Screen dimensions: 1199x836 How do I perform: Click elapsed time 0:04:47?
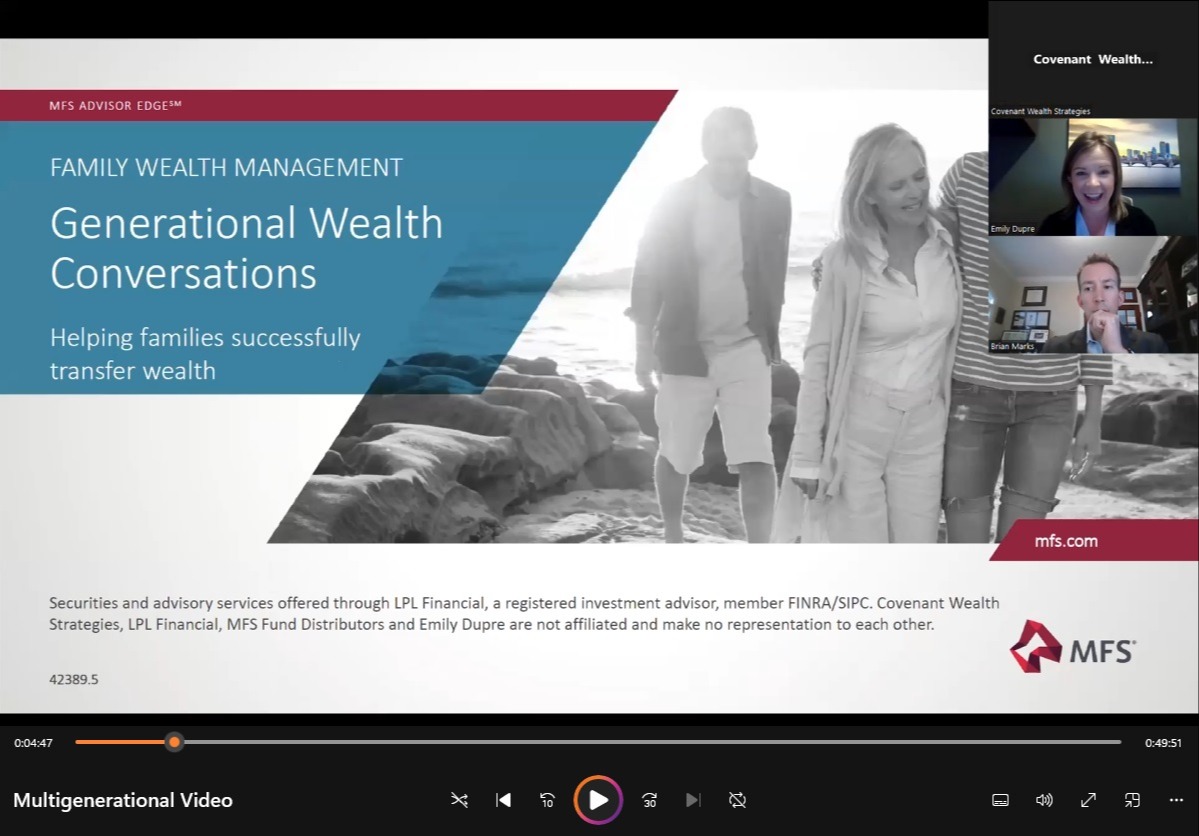click(34, 743)
